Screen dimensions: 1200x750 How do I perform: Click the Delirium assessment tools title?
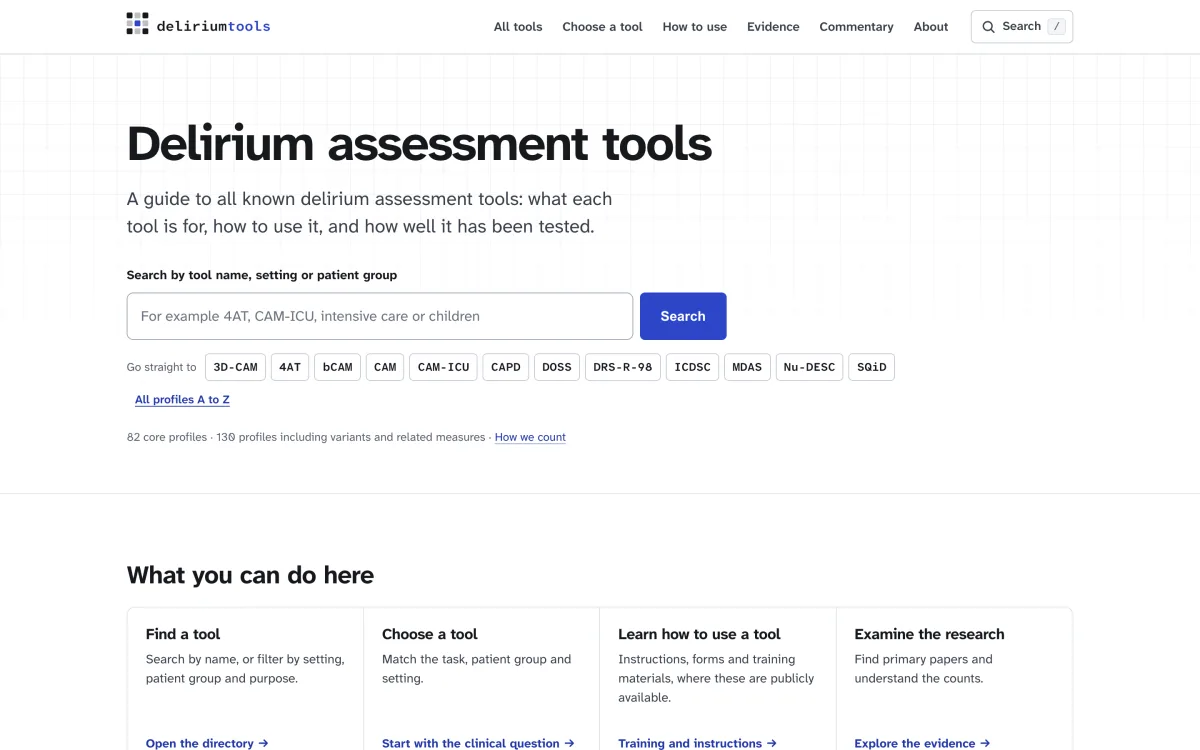point(419,144)
